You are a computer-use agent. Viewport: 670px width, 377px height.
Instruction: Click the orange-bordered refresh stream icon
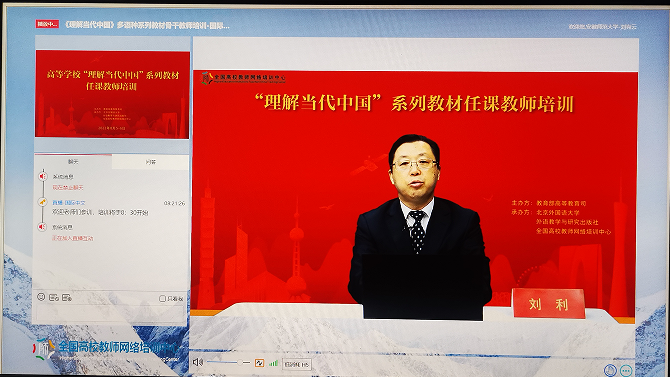(259, 363)
